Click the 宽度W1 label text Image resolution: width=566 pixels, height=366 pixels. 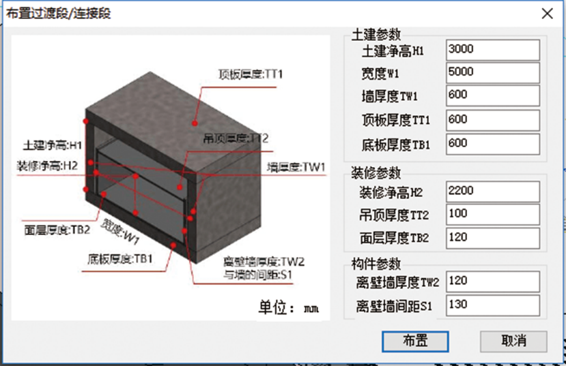380,74
